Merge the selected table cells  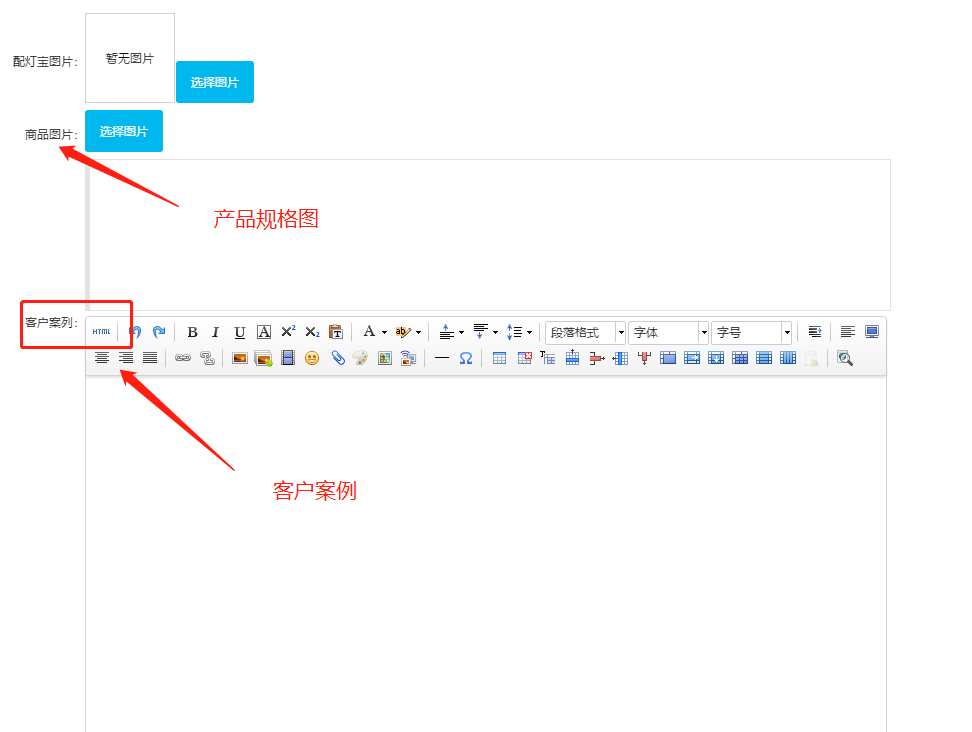[668, 358]
